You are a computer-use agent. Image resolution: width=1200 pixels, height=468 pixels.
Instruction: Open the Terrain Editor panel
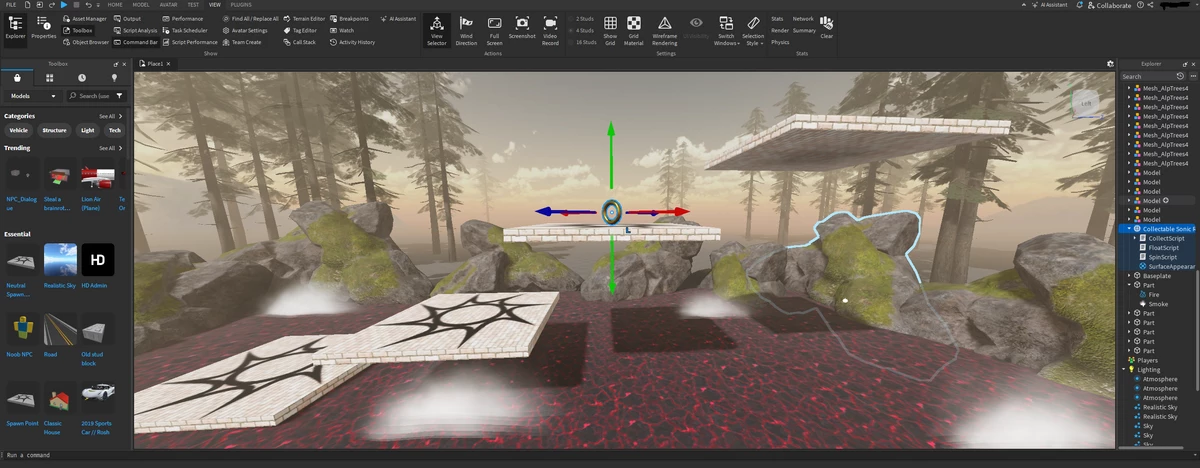(x=304, y=18)
